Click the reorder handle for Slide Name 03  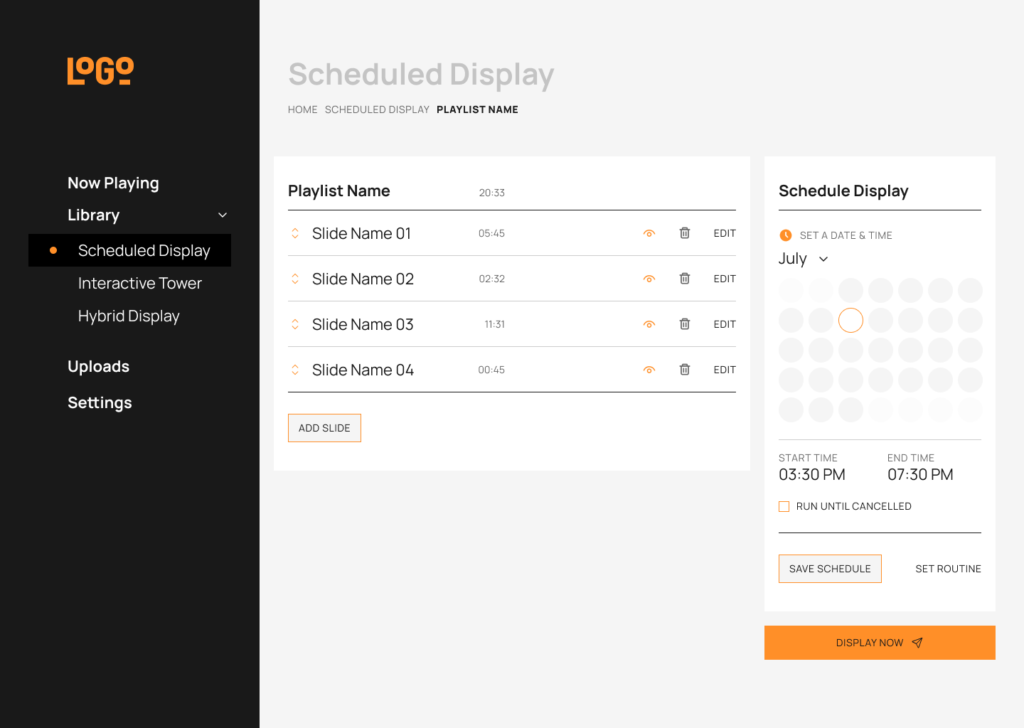295,324
